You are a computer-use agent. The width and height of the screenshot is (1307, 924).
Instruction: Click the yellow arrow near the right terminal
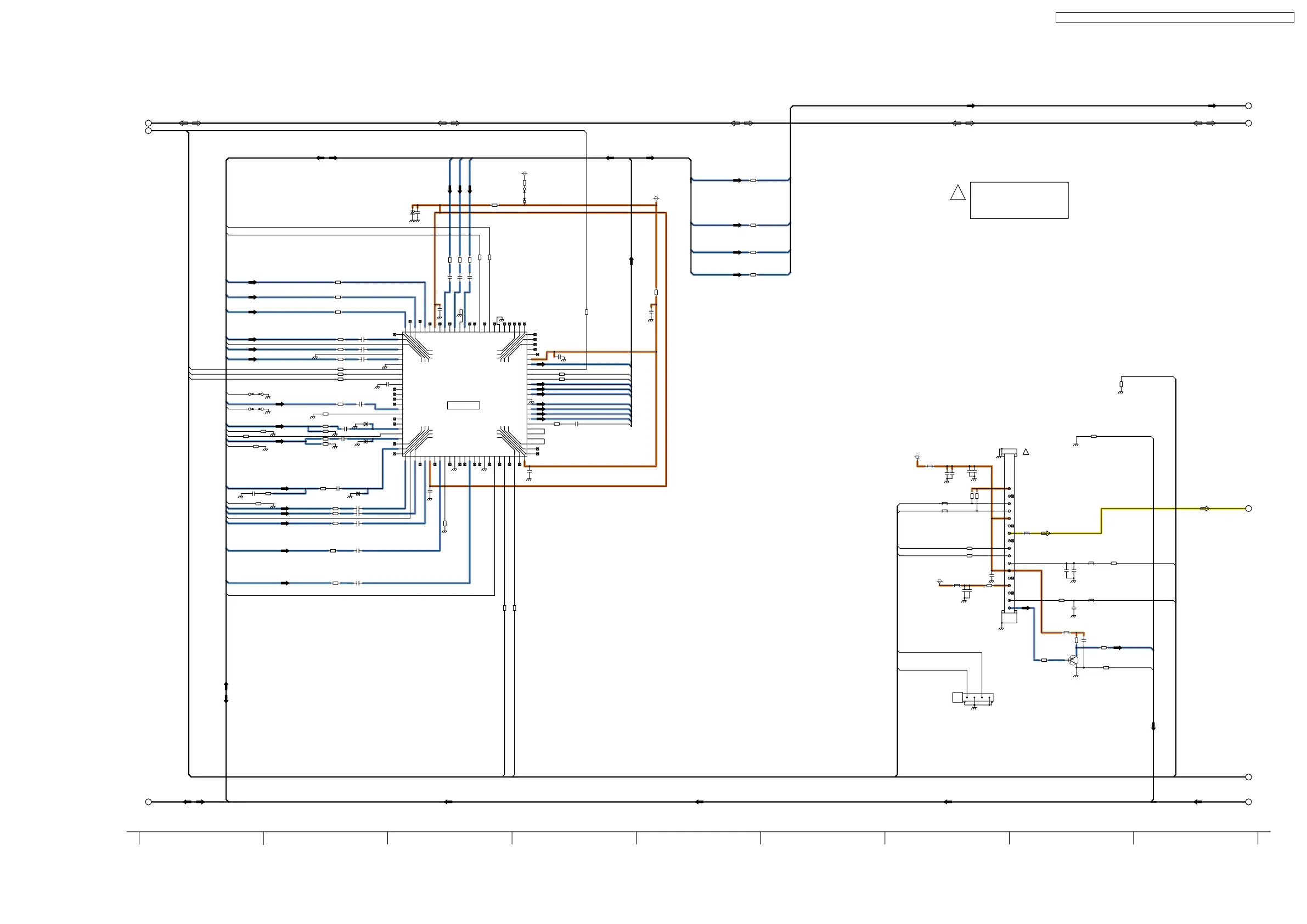tap(1204, 509)
